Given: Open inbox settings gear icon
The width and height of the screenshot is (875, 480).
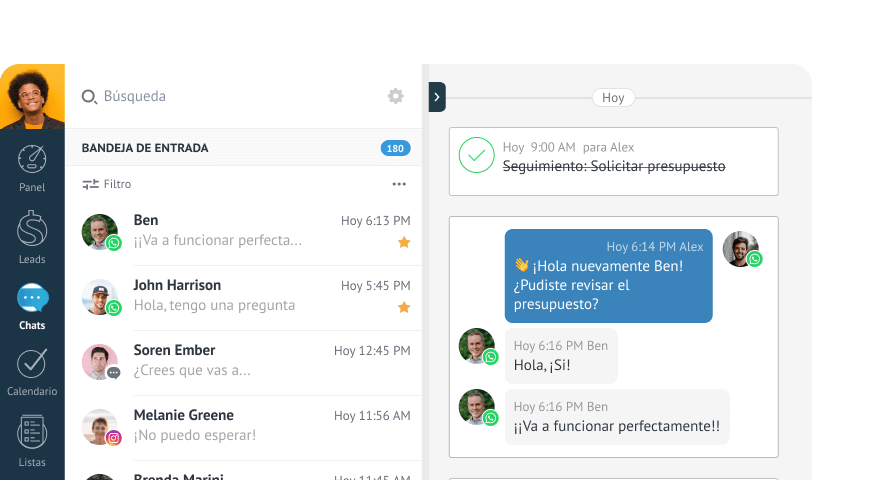Looking at the screenshot, I should [x=396, y=96].
